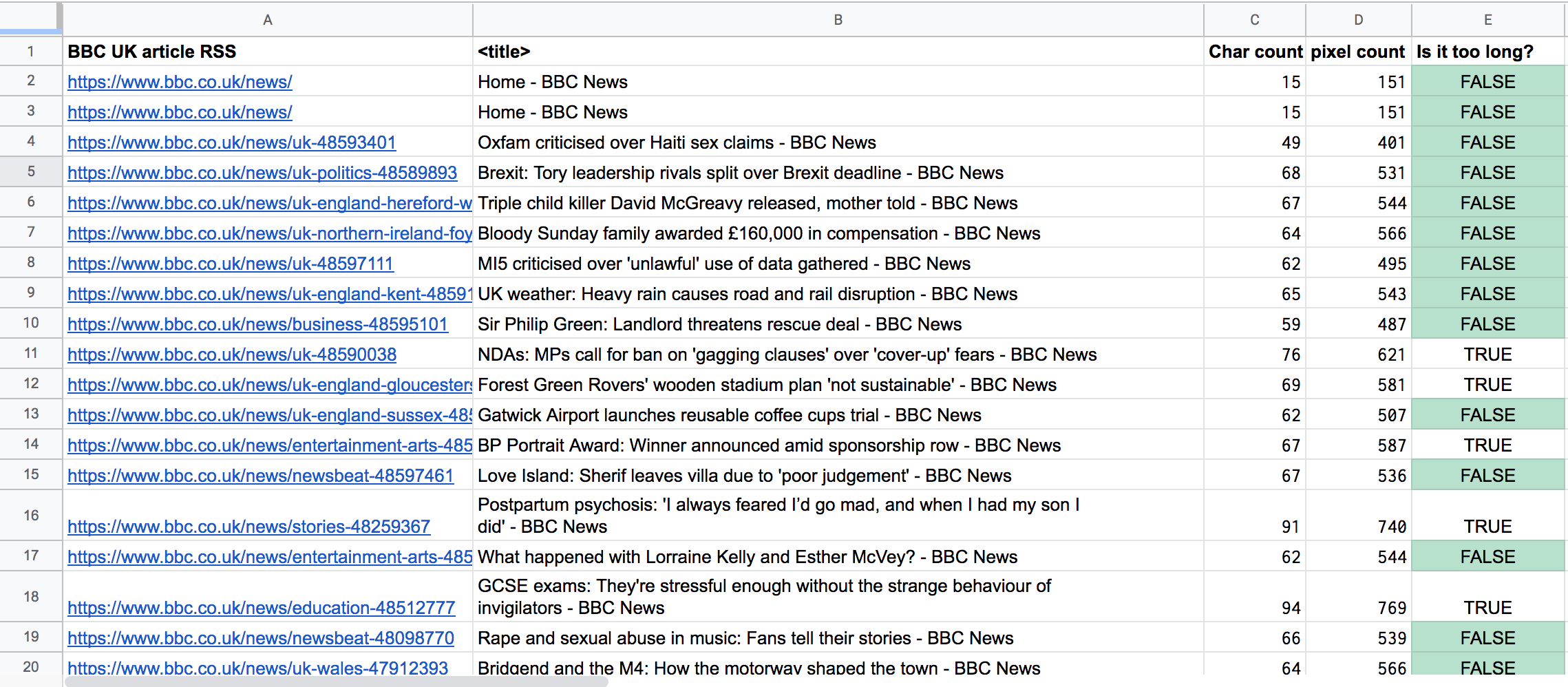Select 'Gatwick Airport launches' title cell
Viewport: 1568px width, 687px height.
(x=838, y=414)
